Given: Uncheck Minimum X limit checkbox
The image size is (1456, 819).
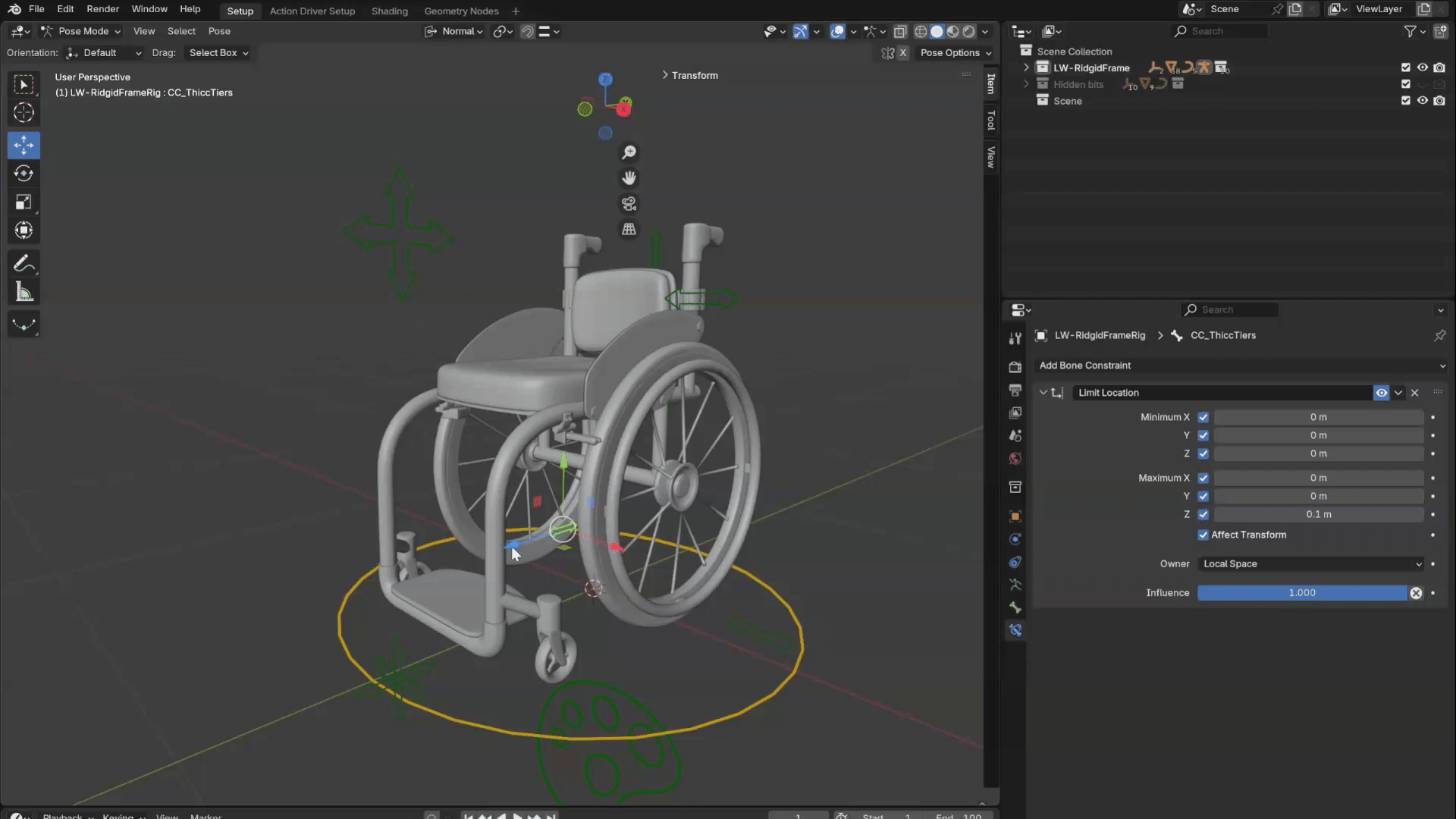Looking at the screenshot, I should pyautogui.click(x=1203, y=417).
